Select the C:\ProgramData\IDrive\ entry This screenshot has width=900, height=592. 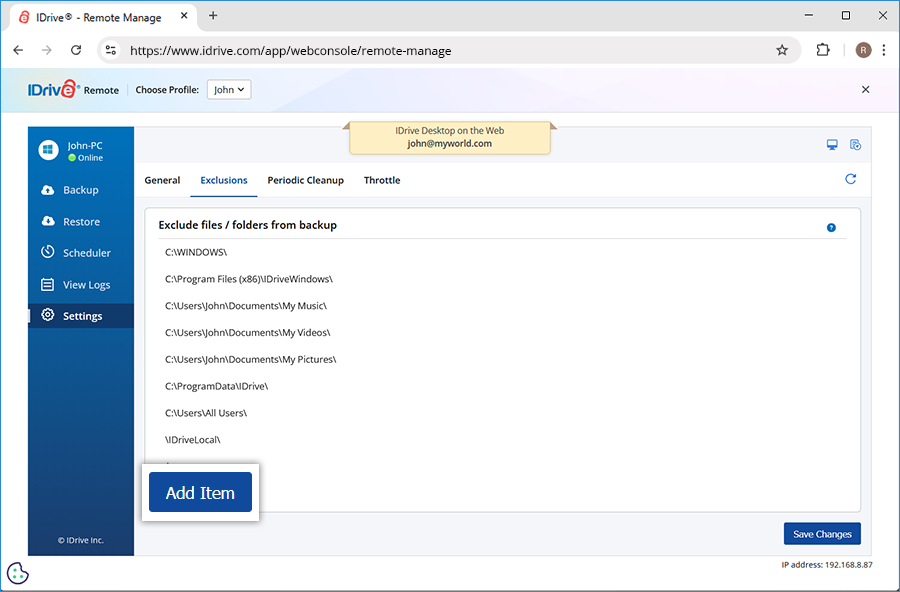[x=216, y=386]
